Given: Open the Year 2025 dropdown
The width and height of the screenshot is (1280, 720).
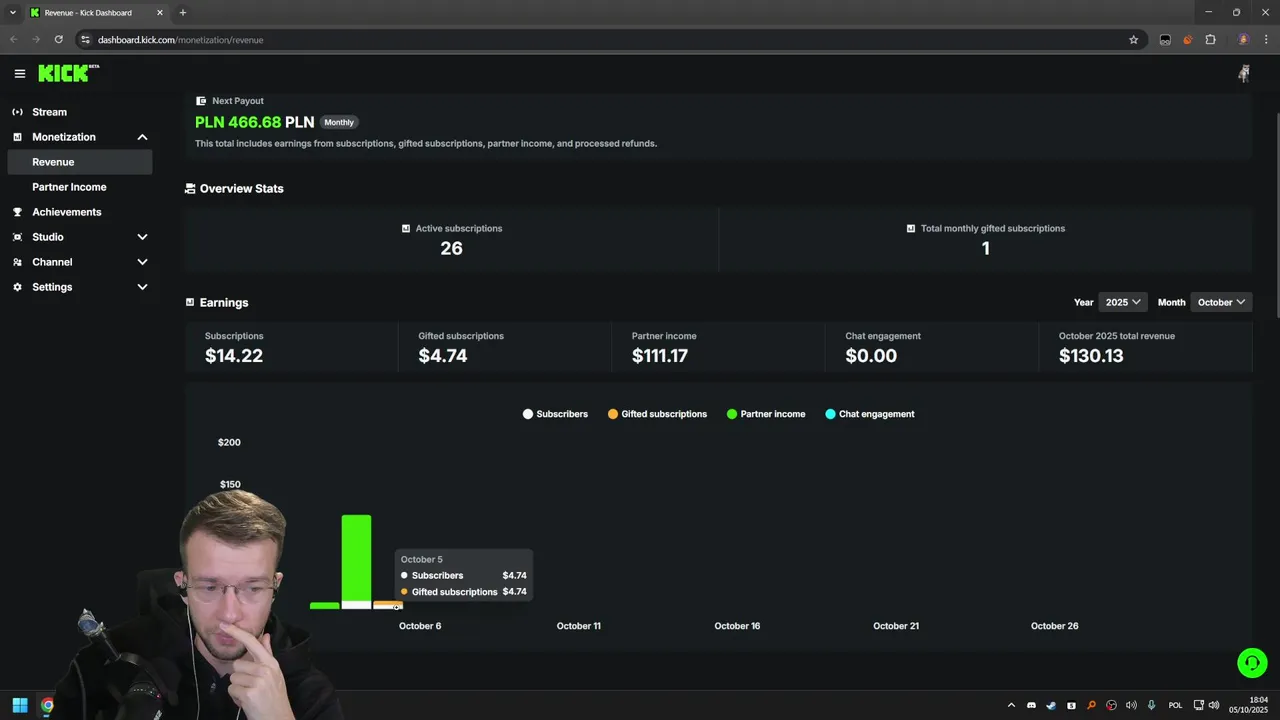Looking at the screenshot, I should click(x=1123, y=302).
